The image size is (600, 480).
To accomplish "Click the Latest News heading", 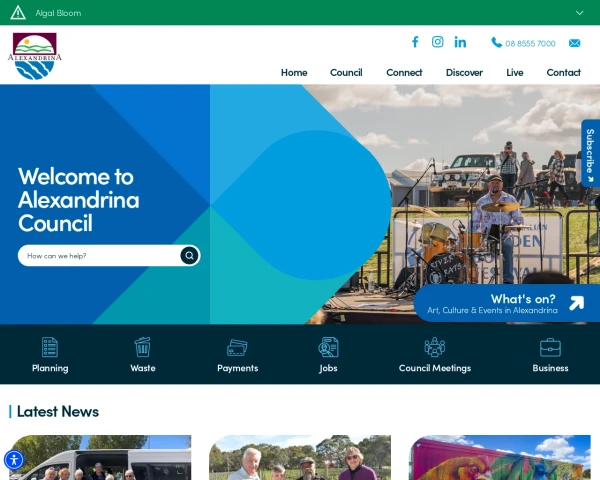I will click(58, 411).
